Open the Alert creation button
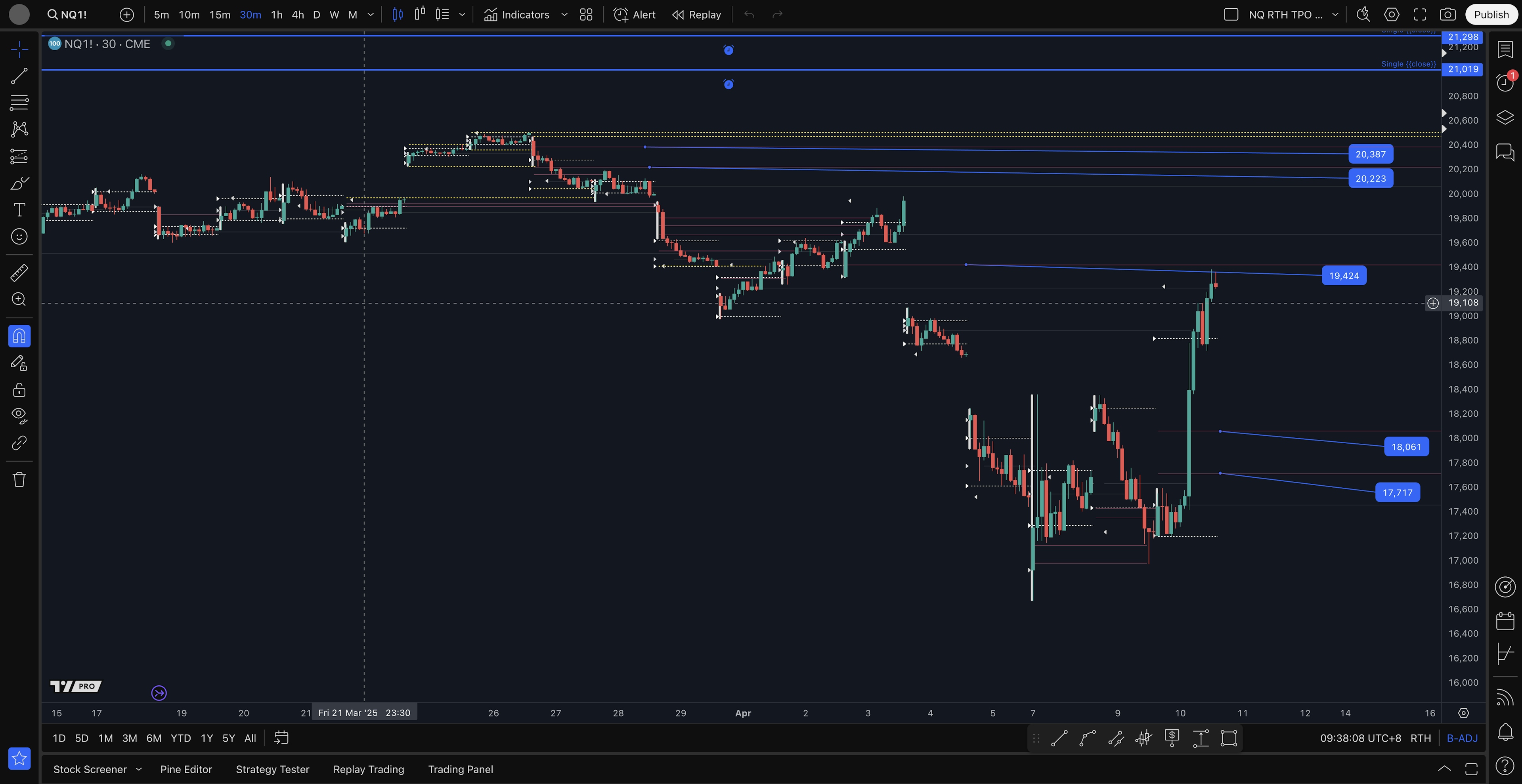 pos(635,15)
